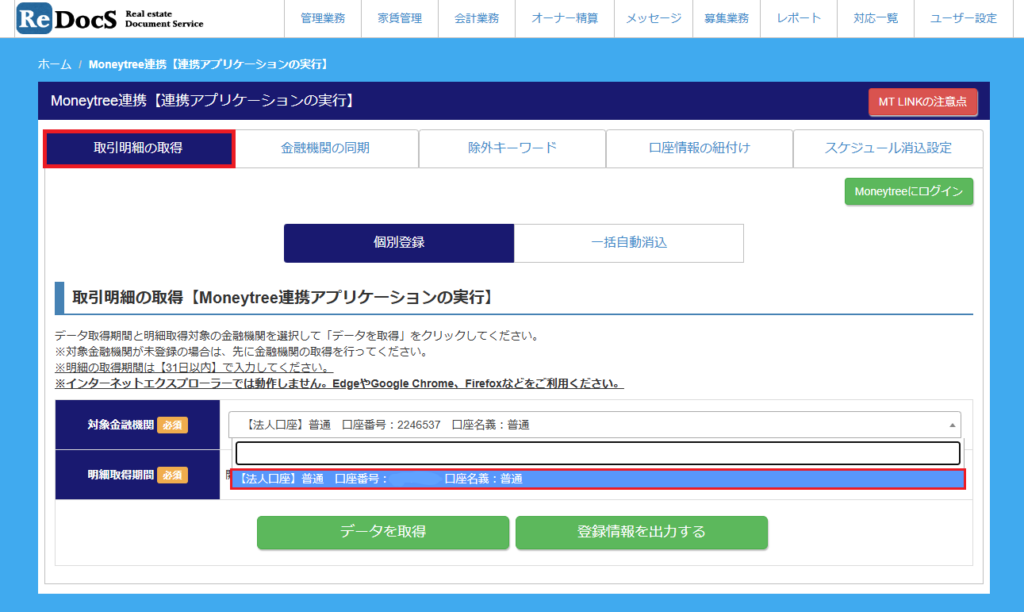Select the 取引明細の取得 tab
The width and height of the screenshot is (1024, 612).
click(x=138, y=148)
